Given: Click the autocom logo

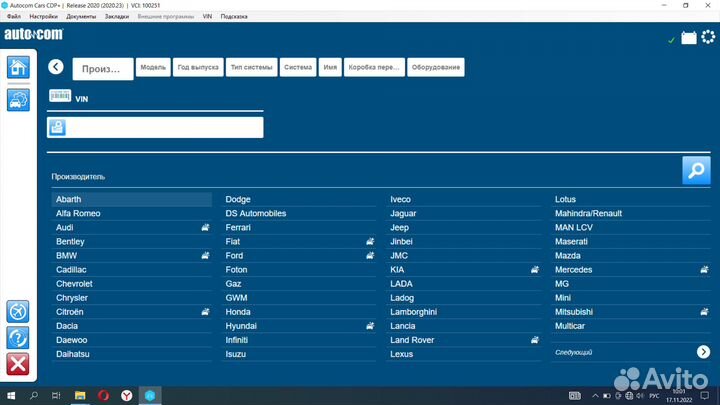Looking at the screenshot, I should [x=34, y=34].
